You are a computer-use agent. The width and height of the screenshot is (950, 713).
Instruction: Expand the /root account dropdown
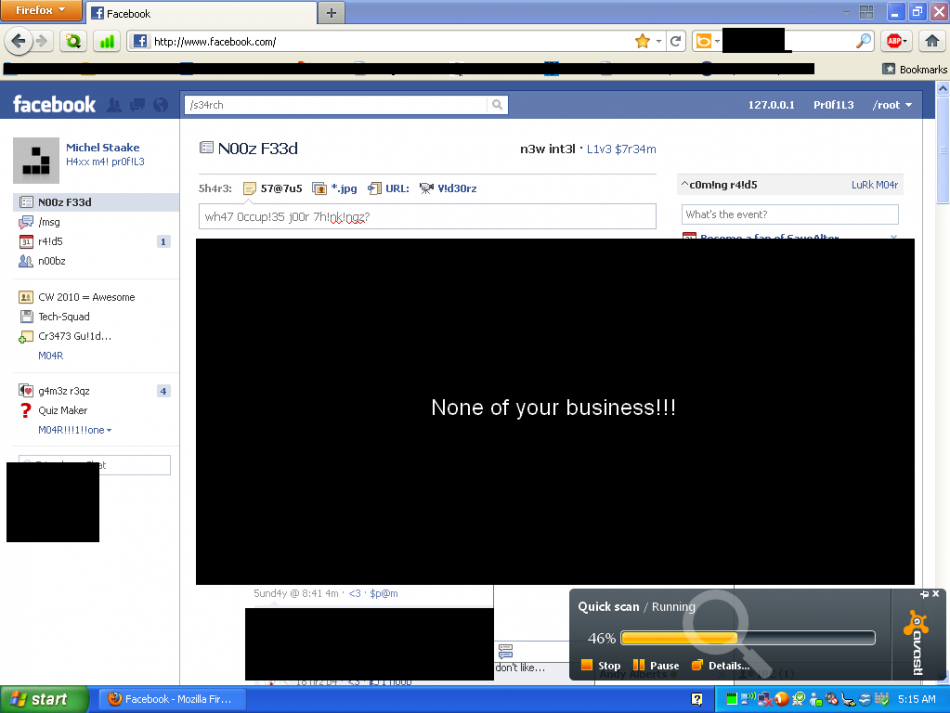(x=892, y=105)
